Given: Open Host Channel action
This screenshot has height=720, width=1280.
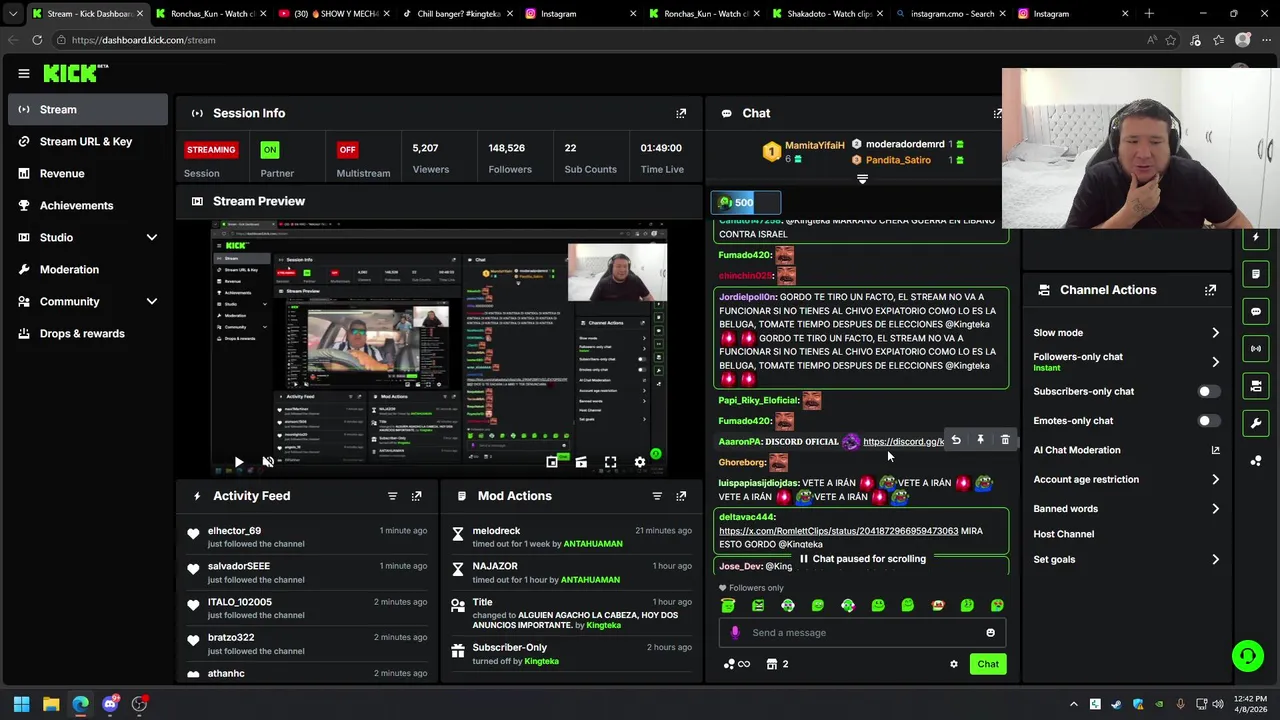Looking at the screenshot, I should (1064, 534).
